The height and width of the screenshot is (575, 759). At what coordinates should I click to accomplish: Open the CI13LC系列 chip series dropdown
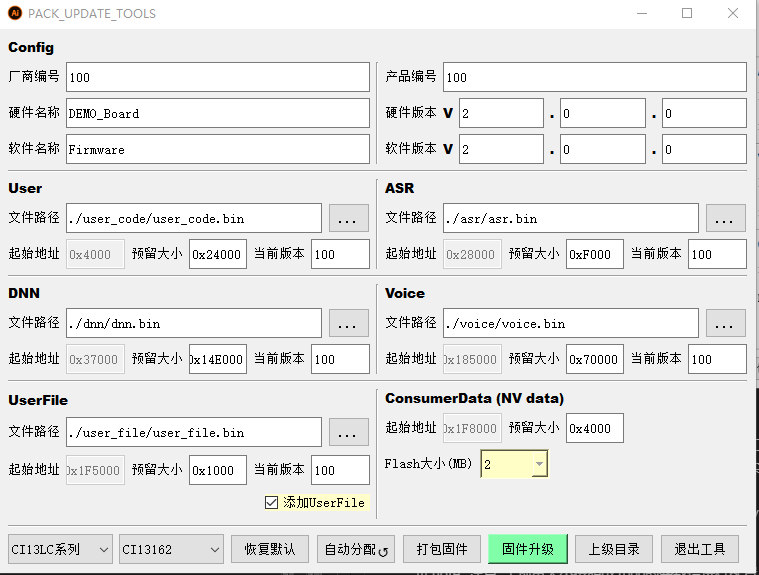pyautogui.click(x=60, y=549)
